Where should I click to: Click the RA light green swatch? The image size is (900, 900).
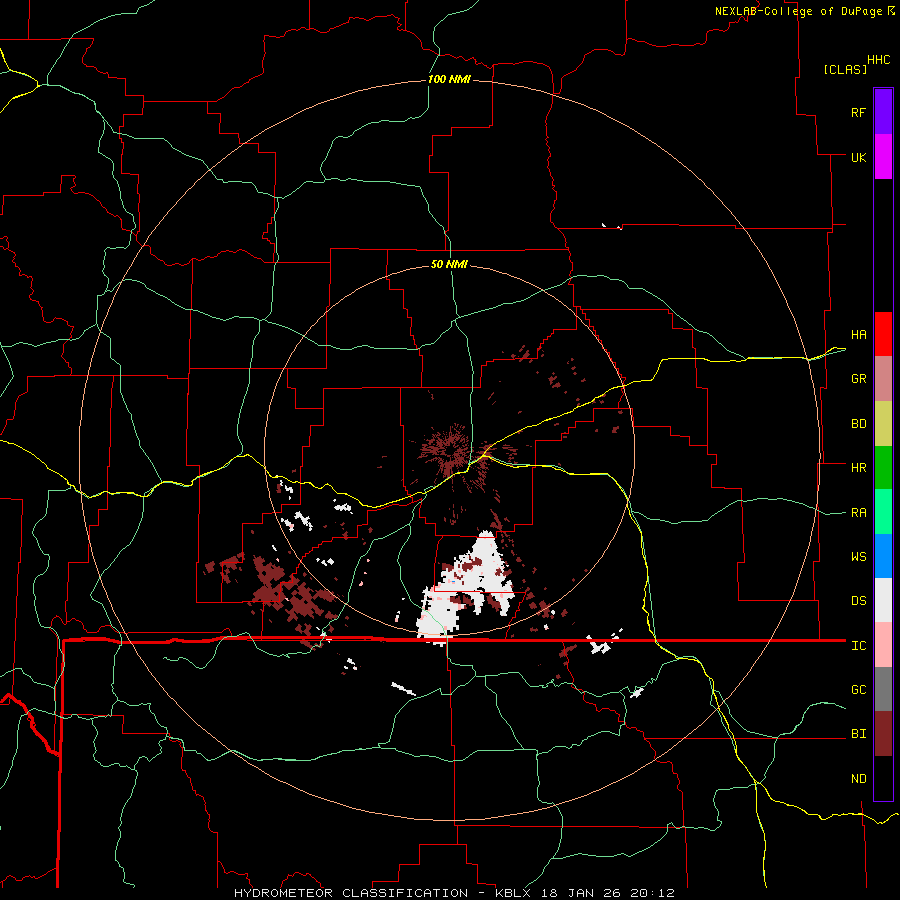click(x=883, y=512)
